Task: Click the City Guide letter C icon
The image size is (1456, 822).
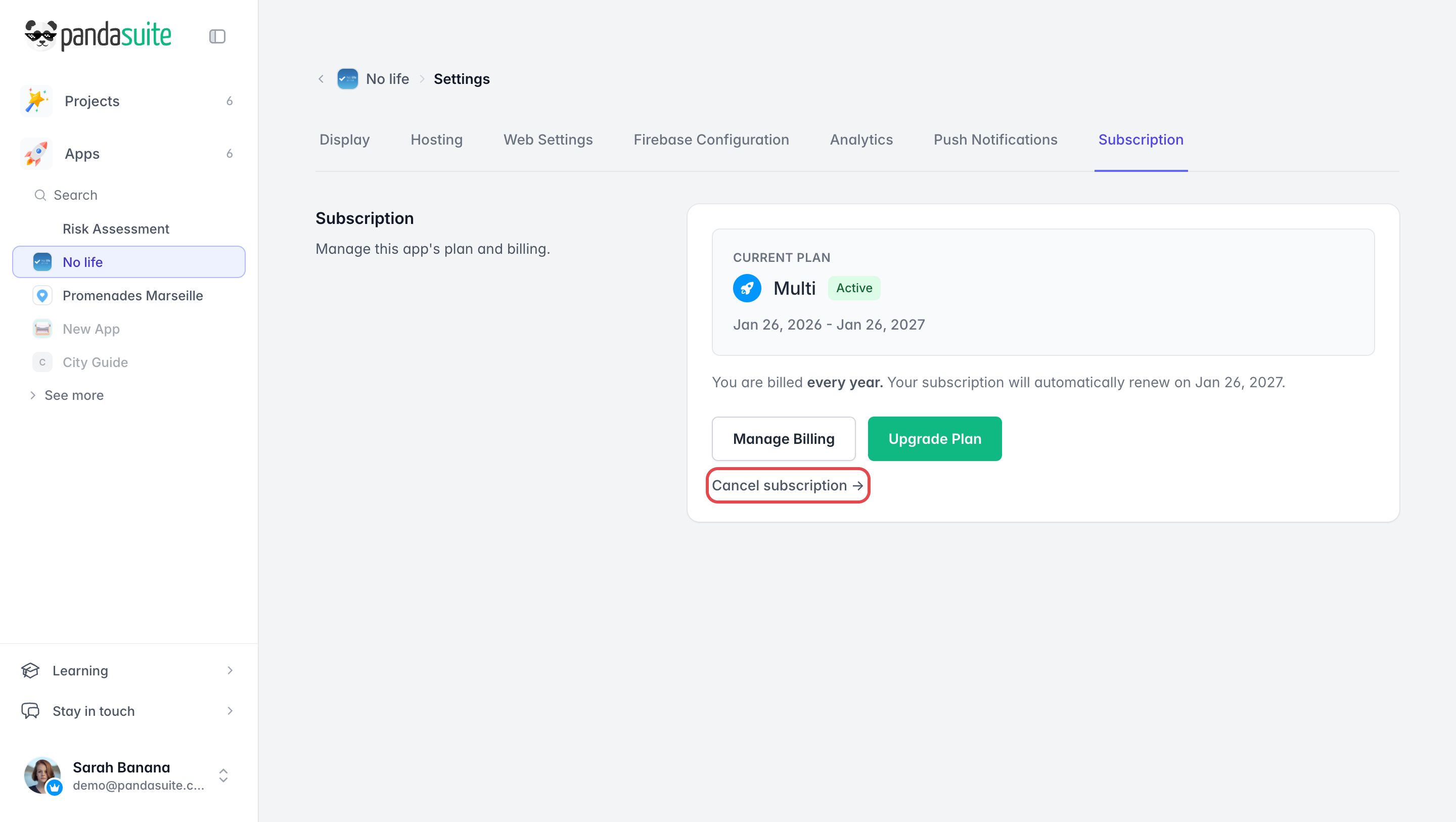Action: point(42,362)
